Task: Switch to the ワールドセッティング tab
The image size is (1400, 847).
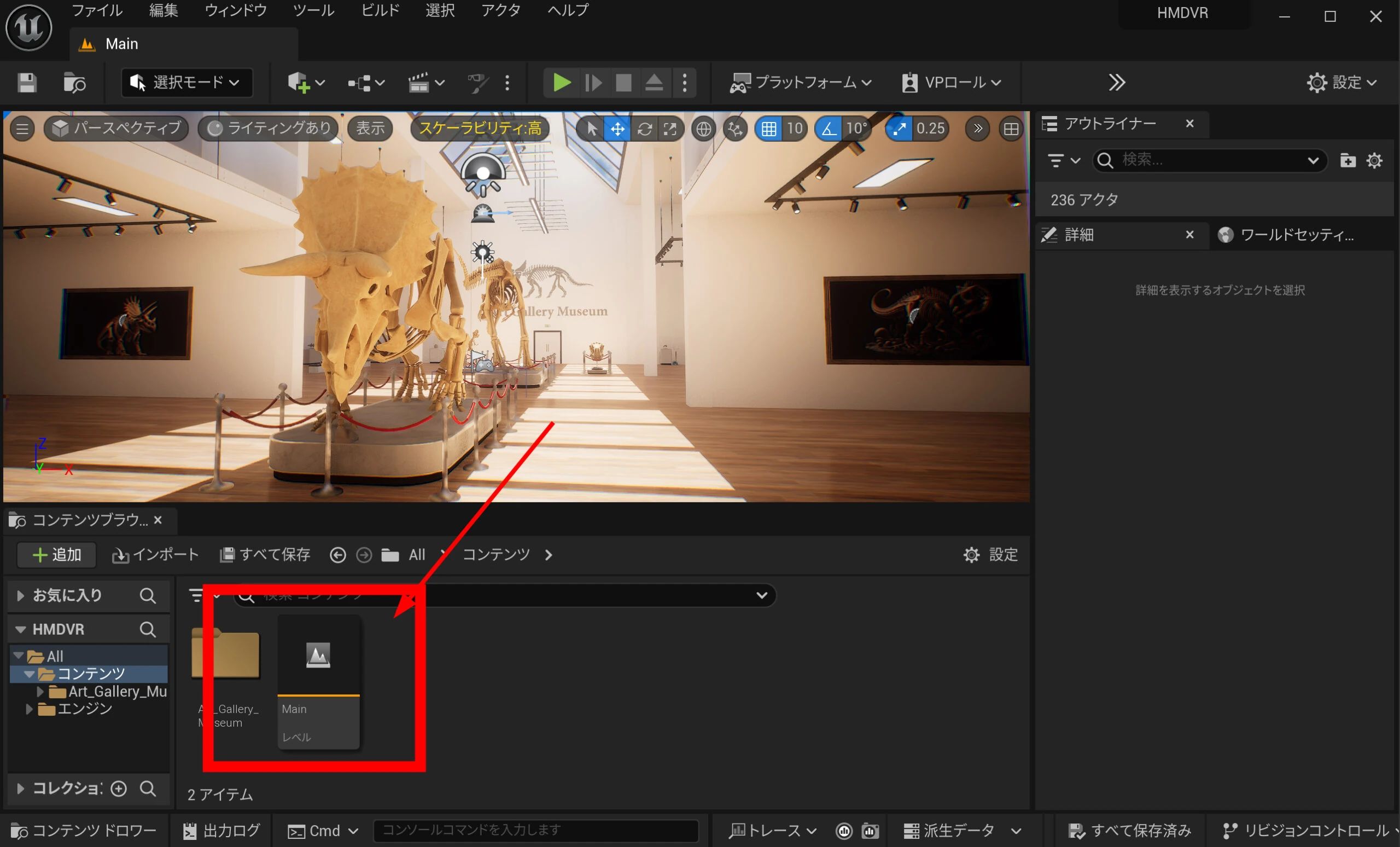Action: (x=1296, y=235)
